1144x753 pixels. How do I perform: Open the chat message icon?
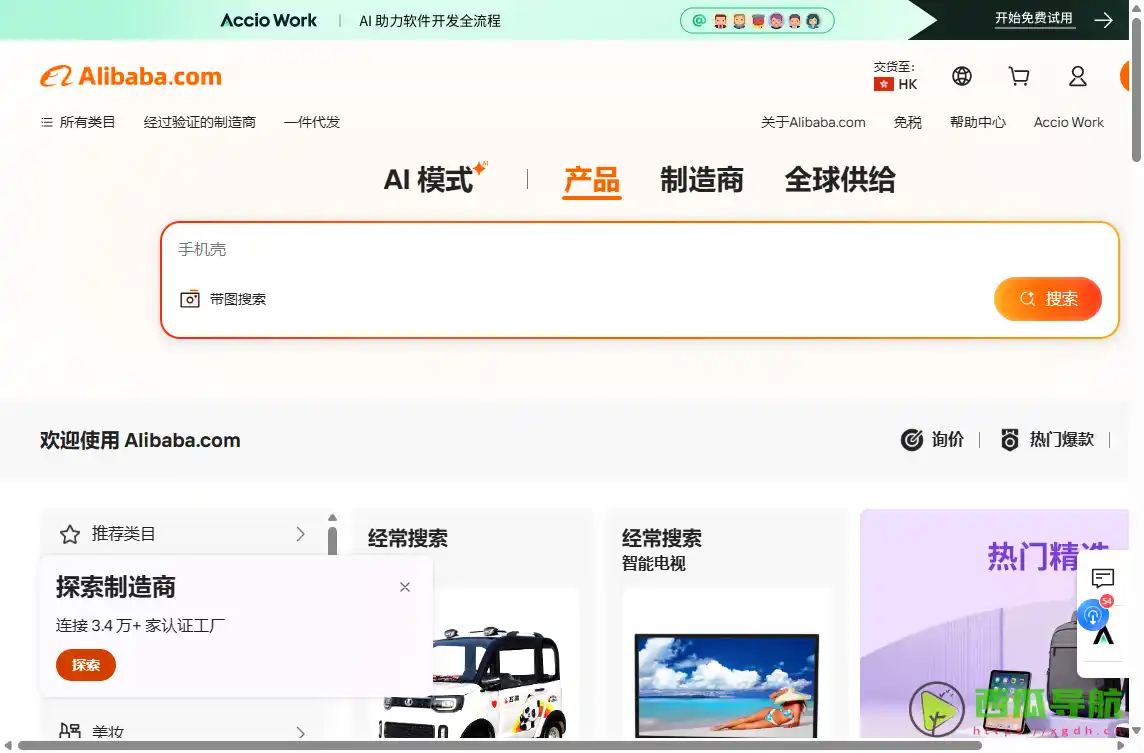[x=1102, y=579]
